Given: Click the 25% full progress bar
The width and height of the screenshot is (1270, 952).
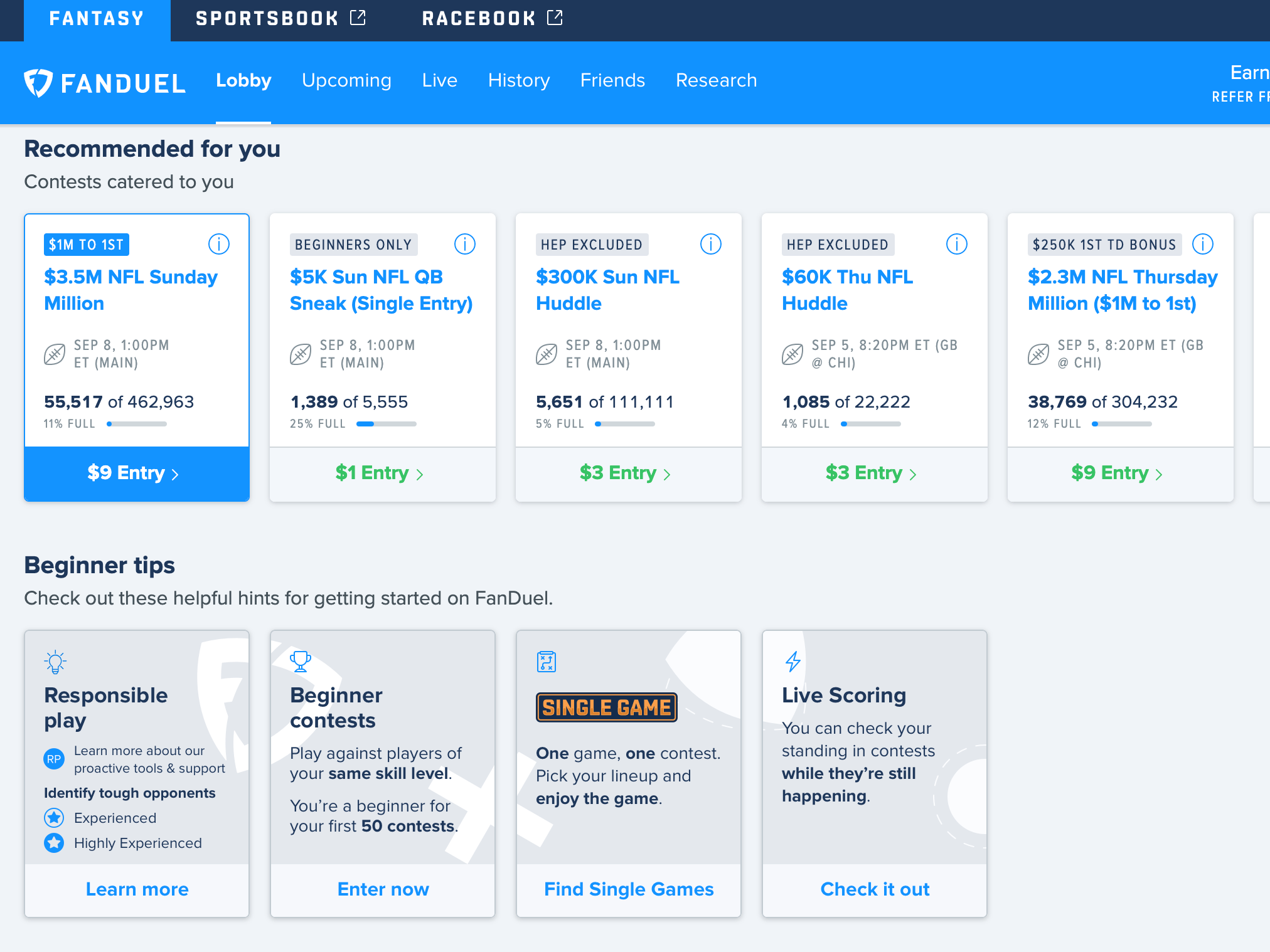Looking at the screenshot, I should click(x=386, y=424).
